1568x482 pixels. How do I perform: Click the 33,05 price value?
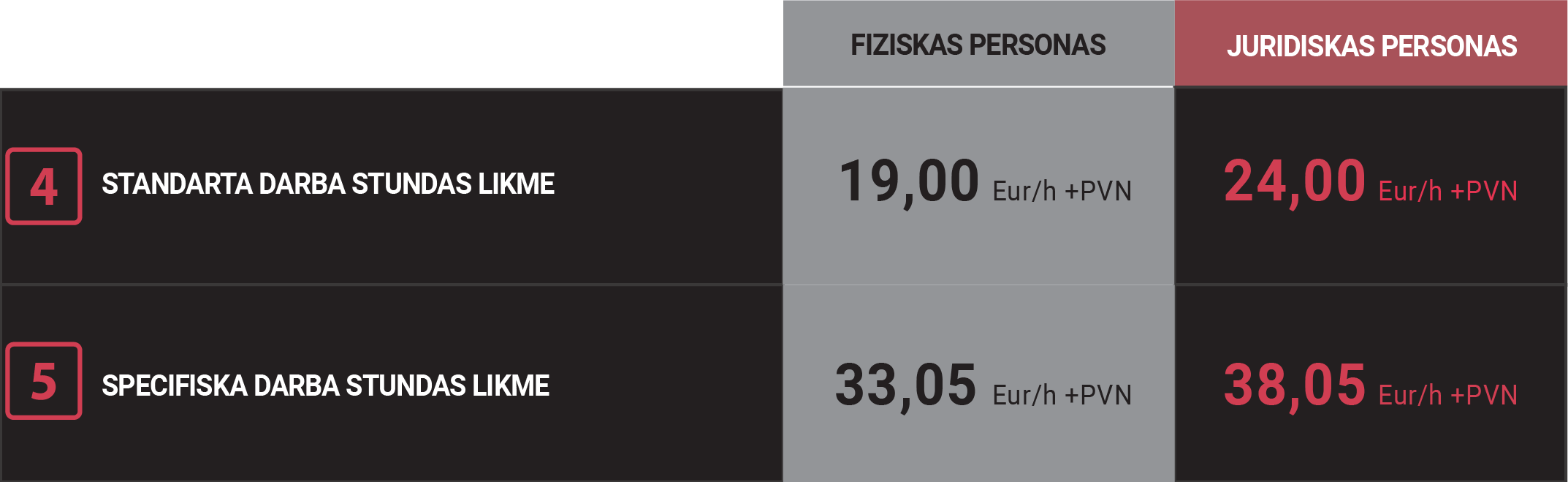point(906,385)
